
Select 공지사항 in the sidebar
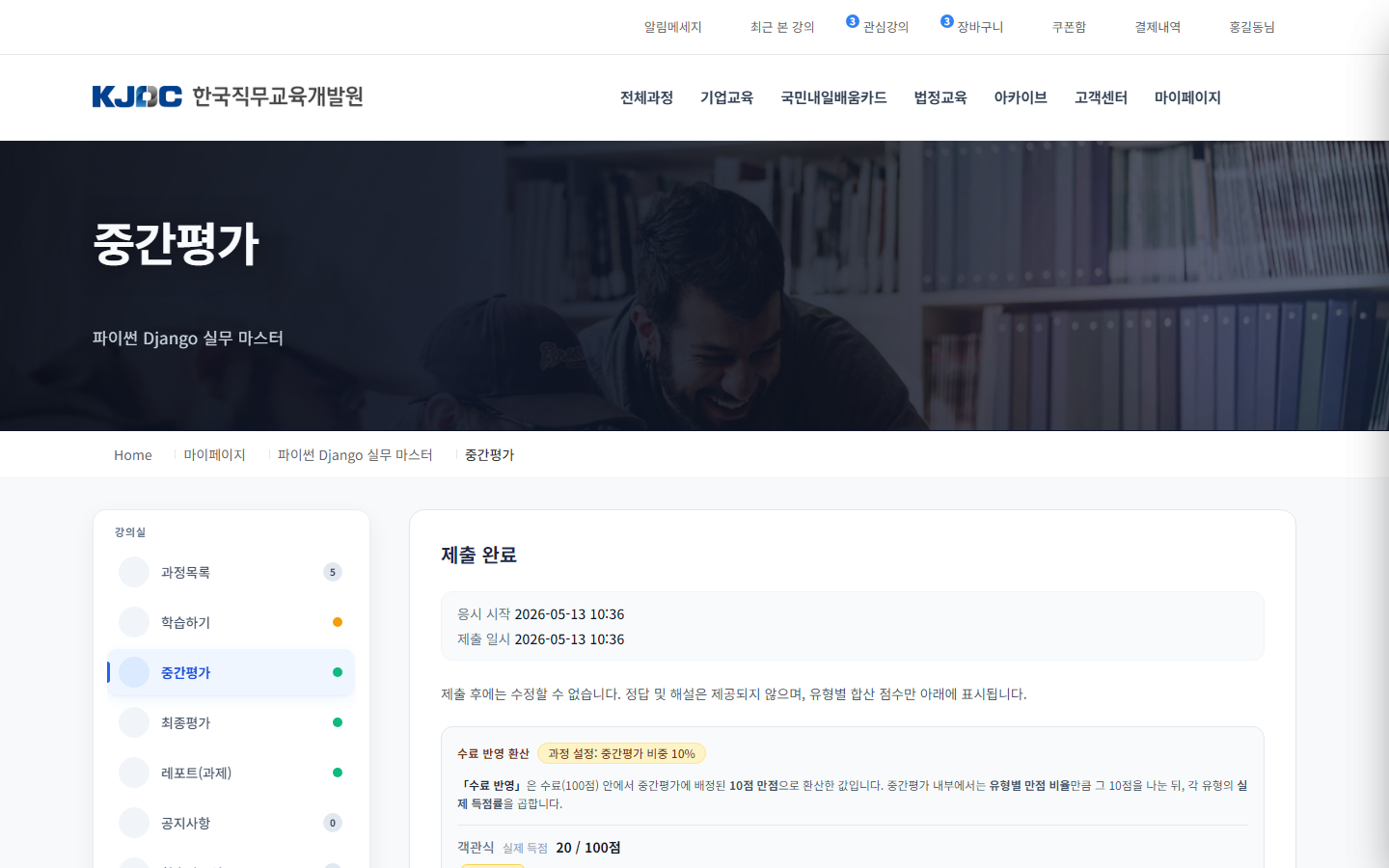pos(231,823)
